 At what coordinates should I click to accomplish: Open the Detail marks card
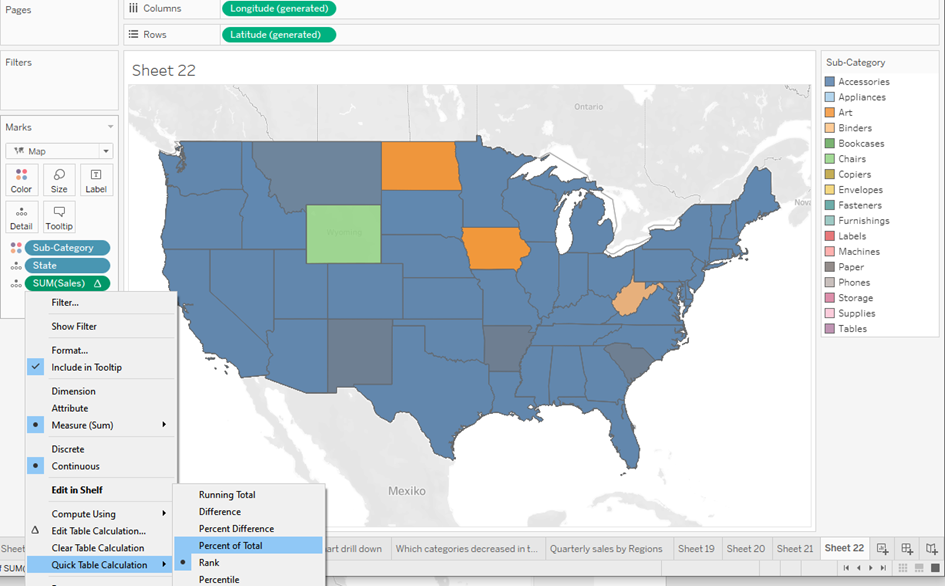(x=21, y=217)
